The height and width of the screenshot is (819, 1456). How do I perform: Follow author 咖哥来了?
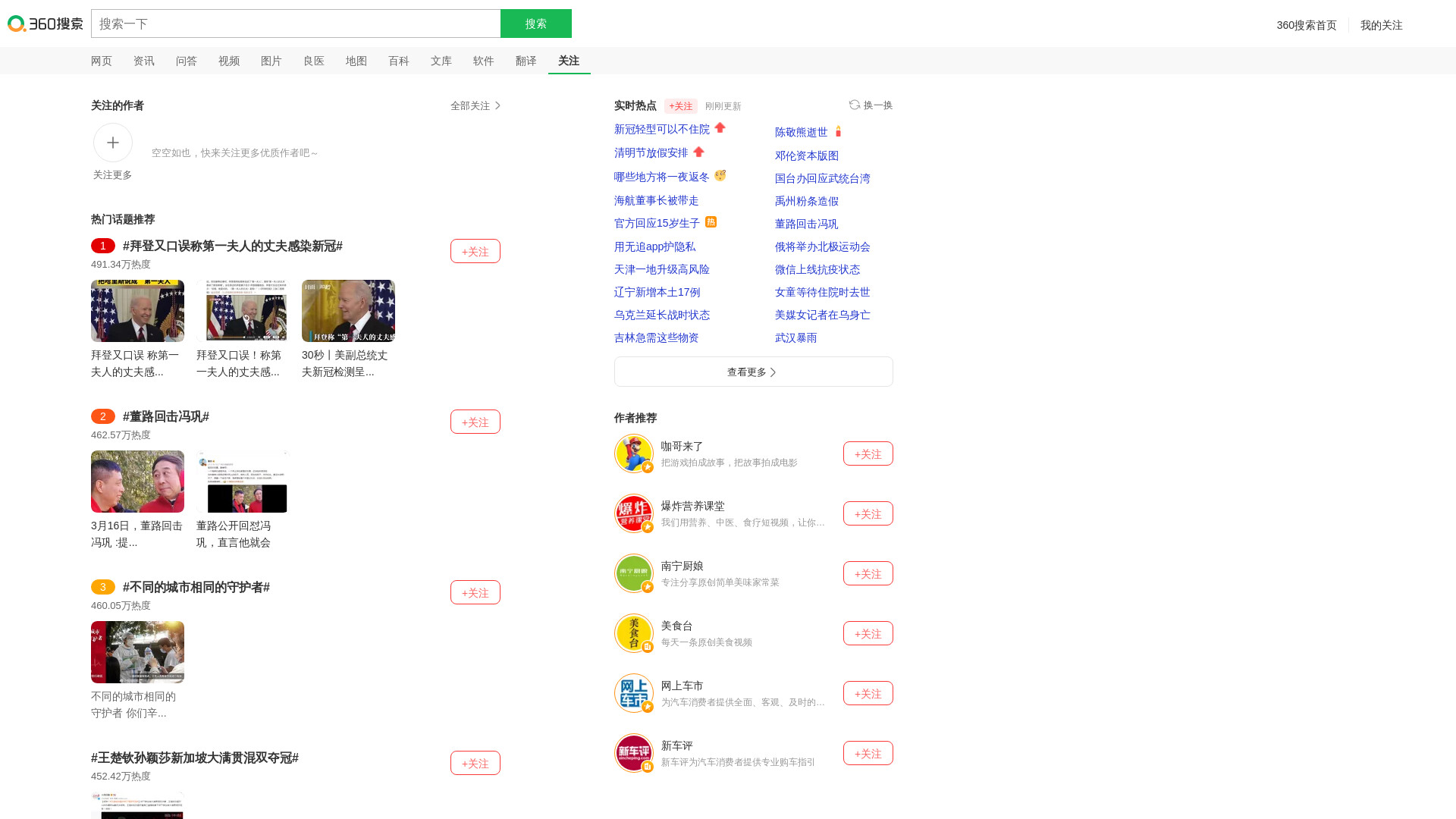point(868,453)
